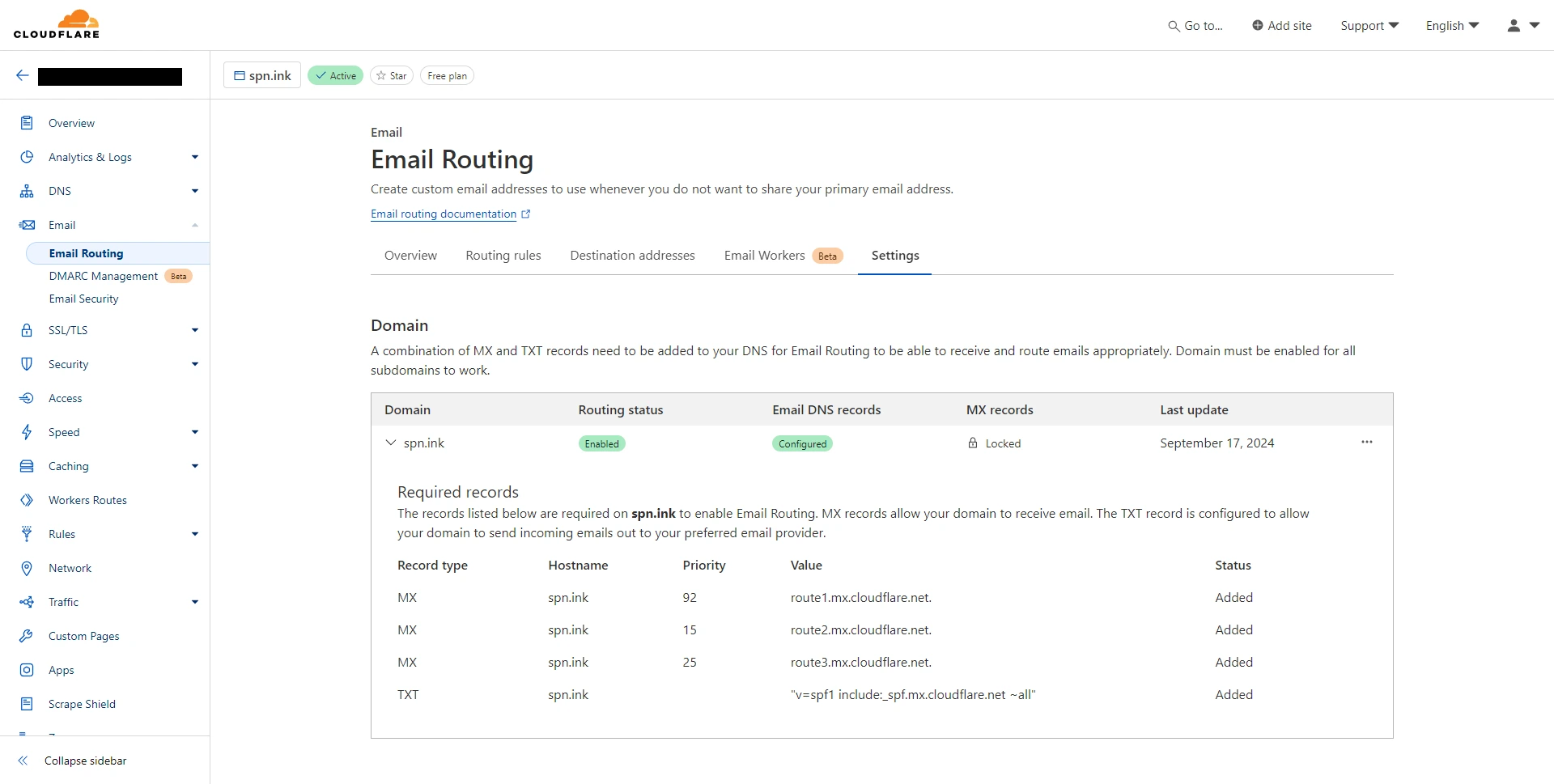
Task: Click the Cloudflare logo
Action: (x=57, y=24)
